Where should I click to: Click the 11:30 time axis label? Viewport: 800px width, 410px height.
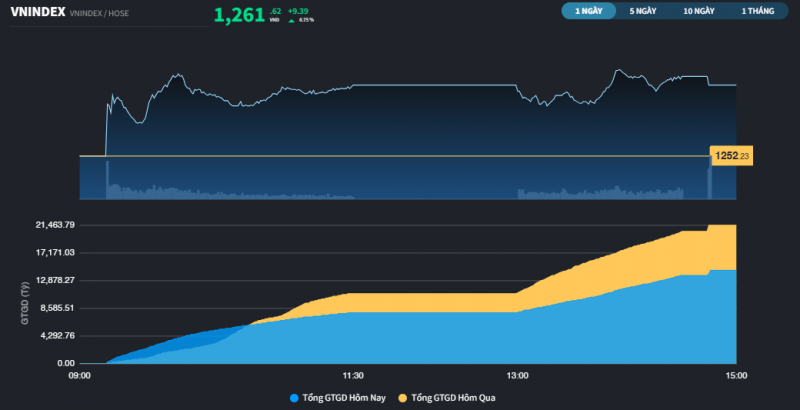point(353,376)
